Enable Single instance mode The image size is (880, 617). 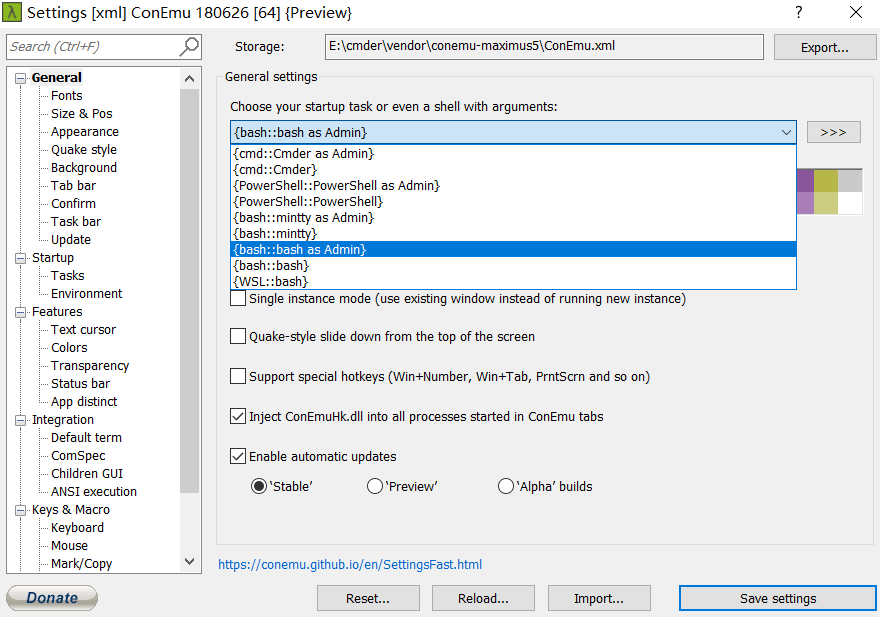point(238,298)
